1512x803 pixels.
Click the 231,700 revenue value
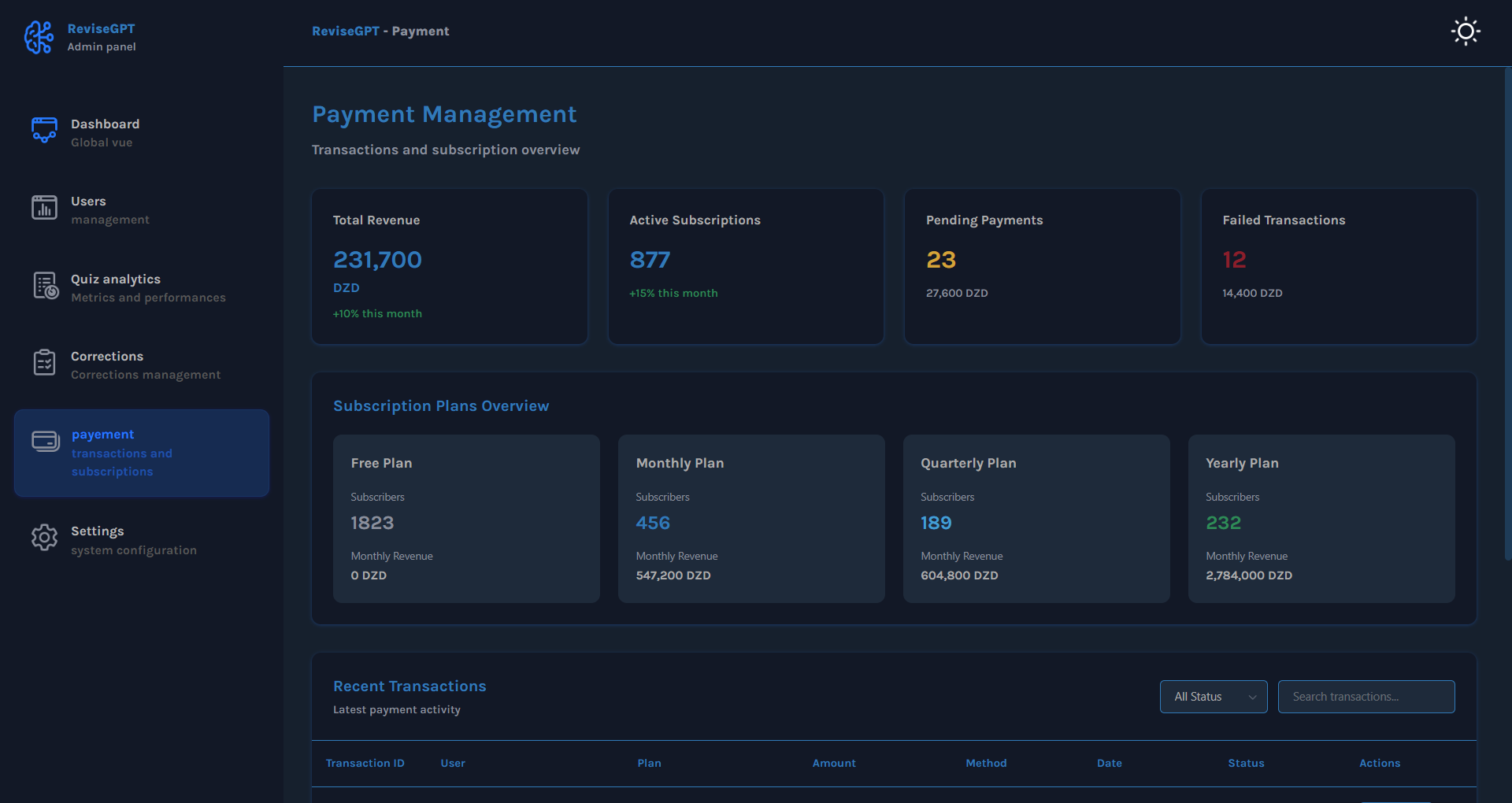click(x=377, y=260)
